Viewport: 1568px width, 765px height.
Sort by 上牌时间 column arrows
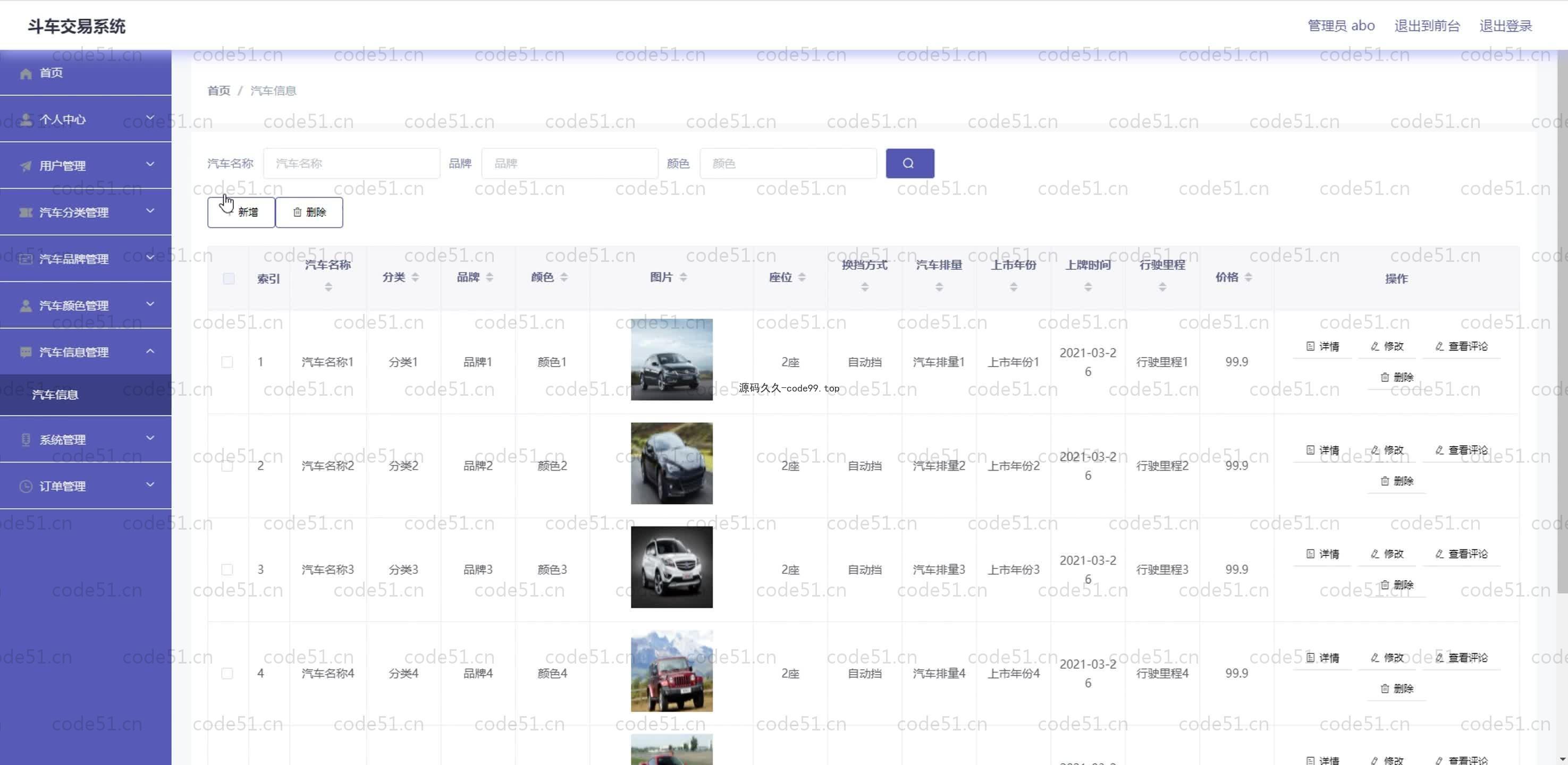(x=1088, y=287)
